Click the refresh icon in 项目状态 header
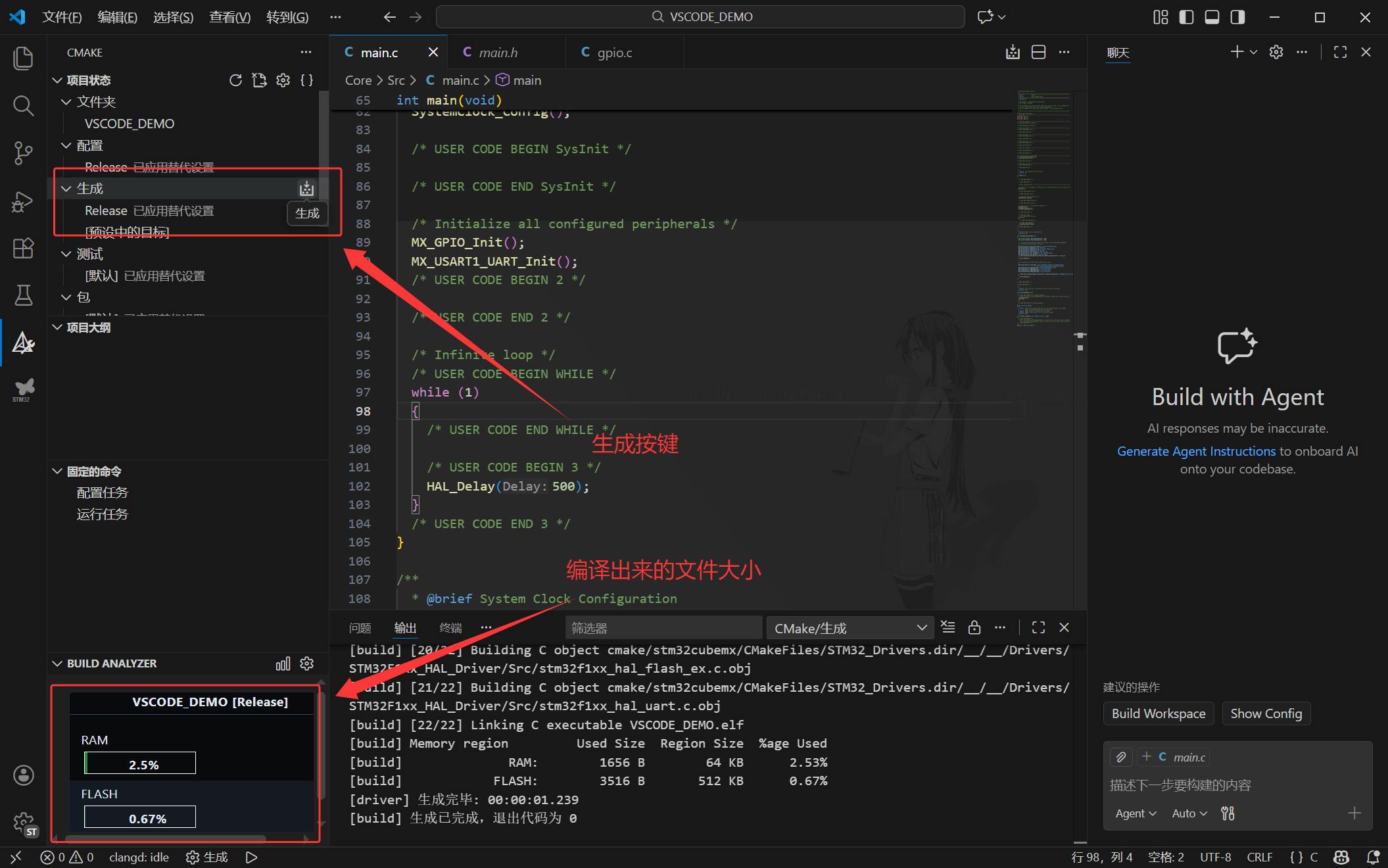 coord(235,80)
